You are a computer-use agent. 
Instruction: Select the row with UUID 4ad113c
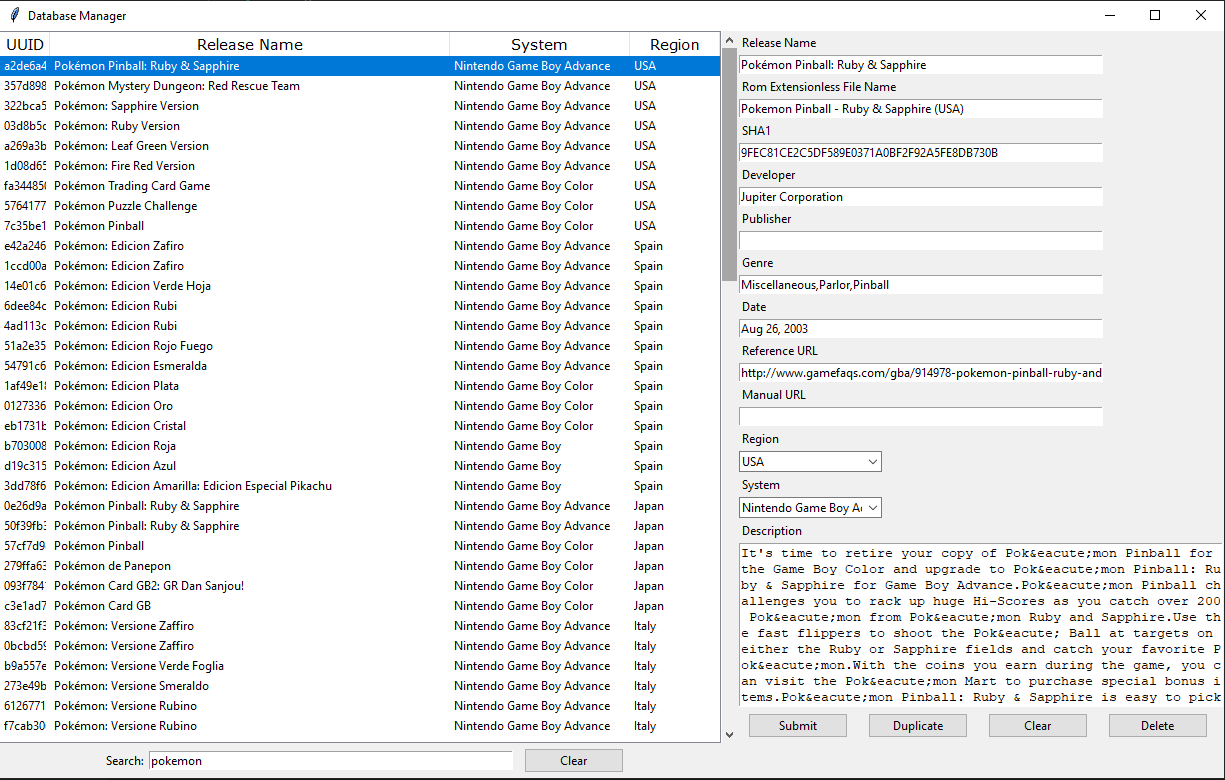point(360,326)
